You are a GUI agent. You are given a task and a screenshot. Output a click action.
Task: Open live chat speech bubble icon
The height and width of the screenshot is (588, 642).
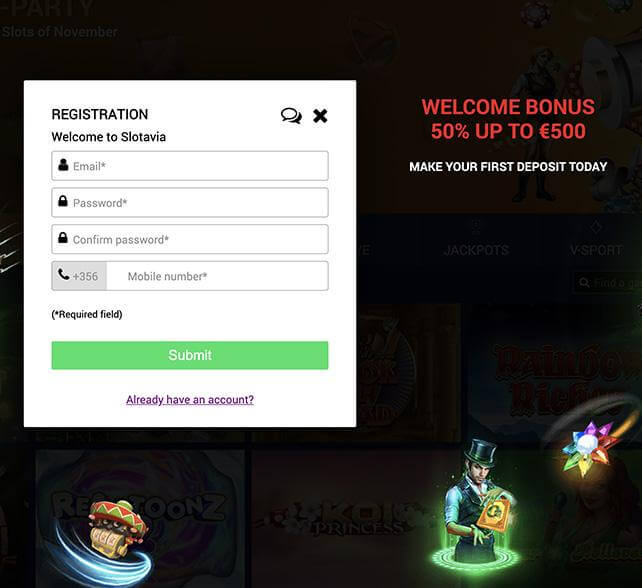pos(291,116)
